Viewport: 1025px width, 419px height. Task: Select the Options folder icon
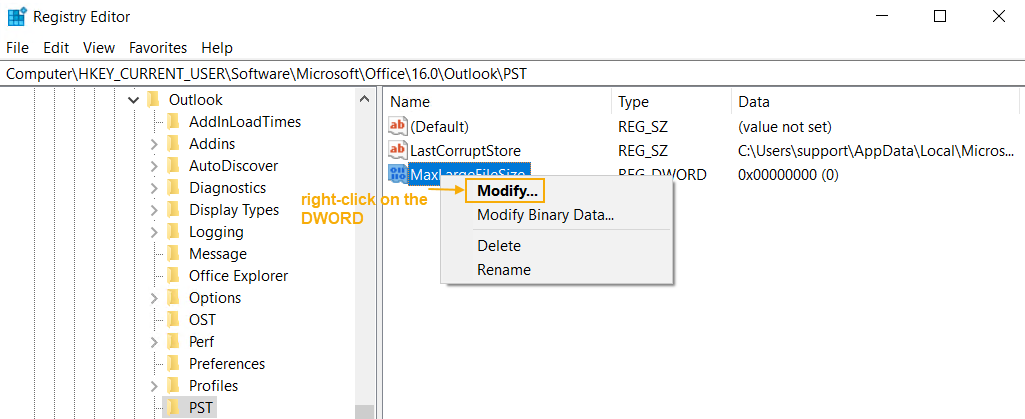[173, 297]
